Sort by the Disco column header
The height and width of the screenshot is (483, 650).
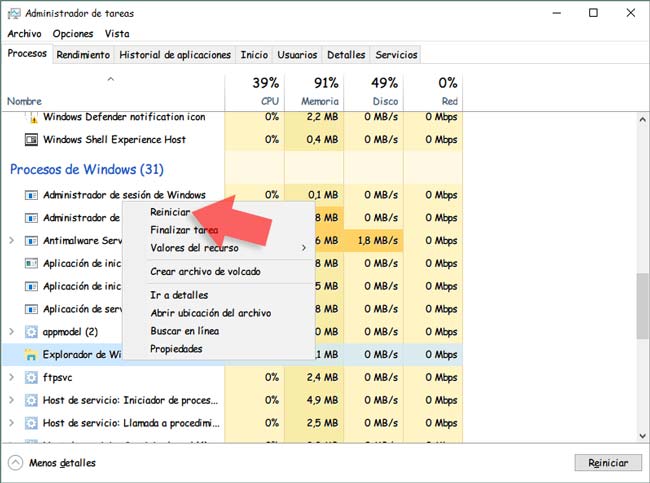[374, 91]
